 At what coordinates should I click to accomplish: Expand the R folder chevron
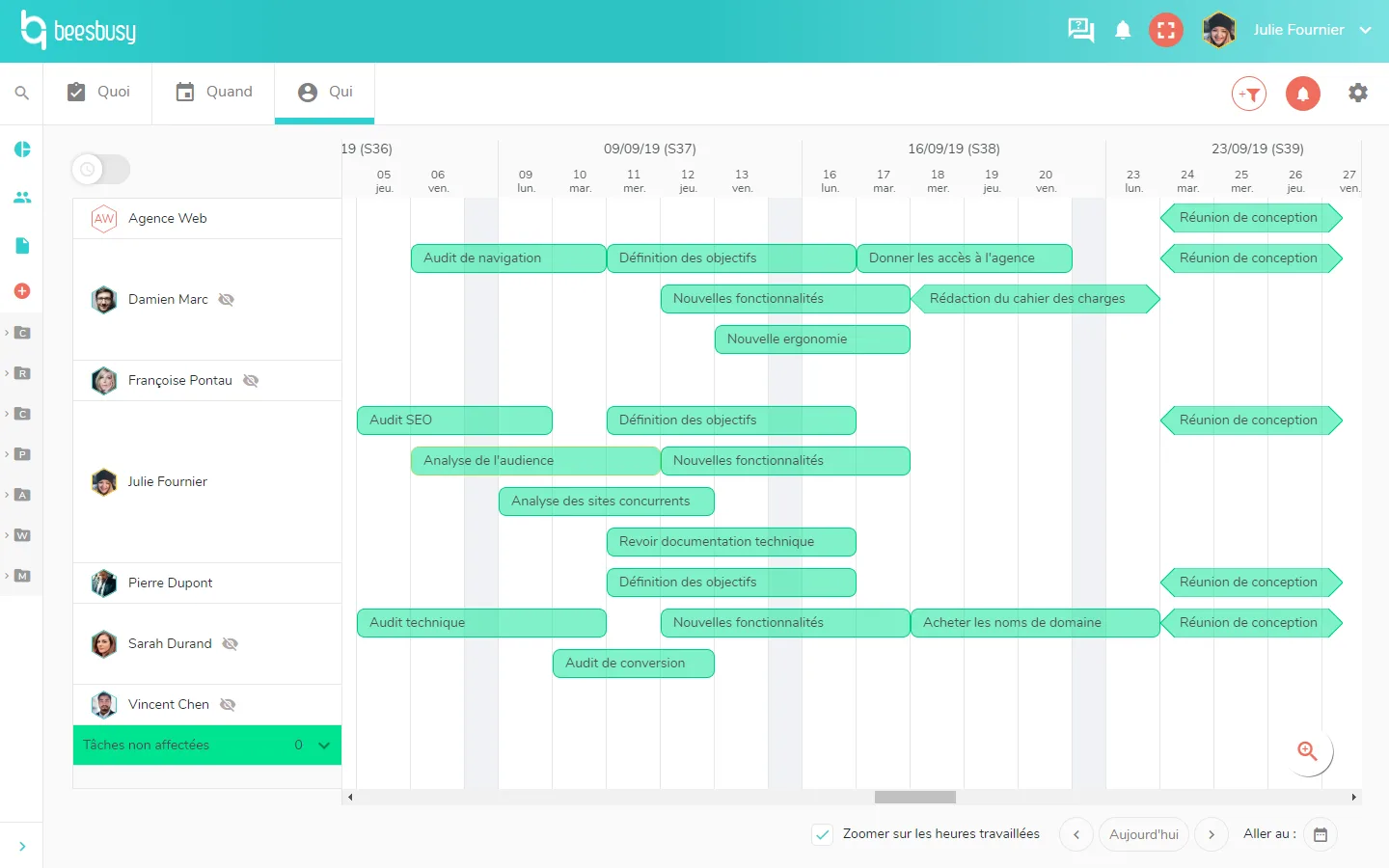[x=7, y=373]
